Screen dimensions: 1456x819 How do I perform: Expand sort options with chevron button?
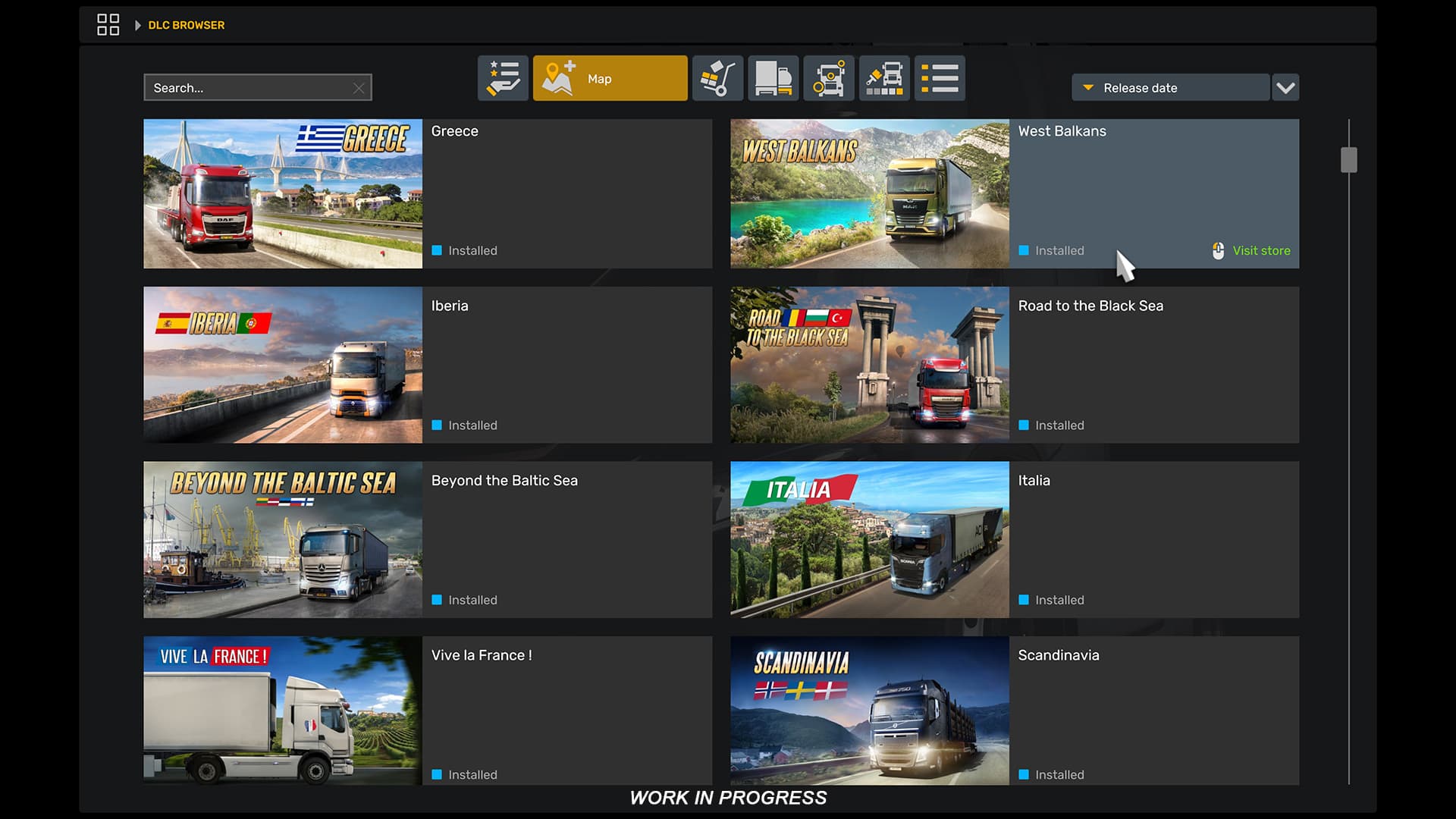pyautogui.click(x=1285, y=88)
